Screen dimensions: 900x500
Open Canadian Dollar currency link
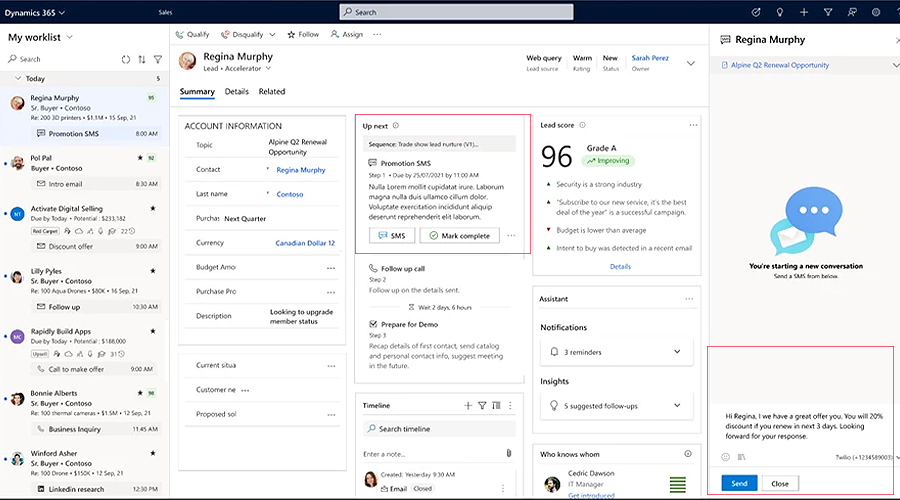coord(305,243)
